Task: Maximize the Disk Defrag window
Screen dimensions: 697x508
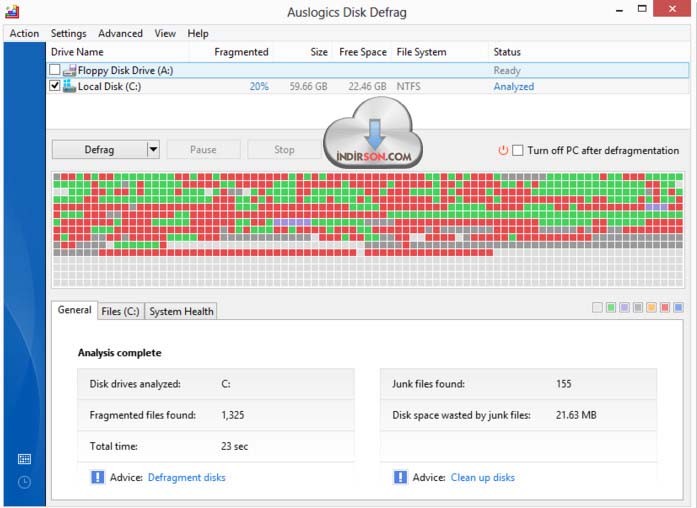Action: coord(642,8)
